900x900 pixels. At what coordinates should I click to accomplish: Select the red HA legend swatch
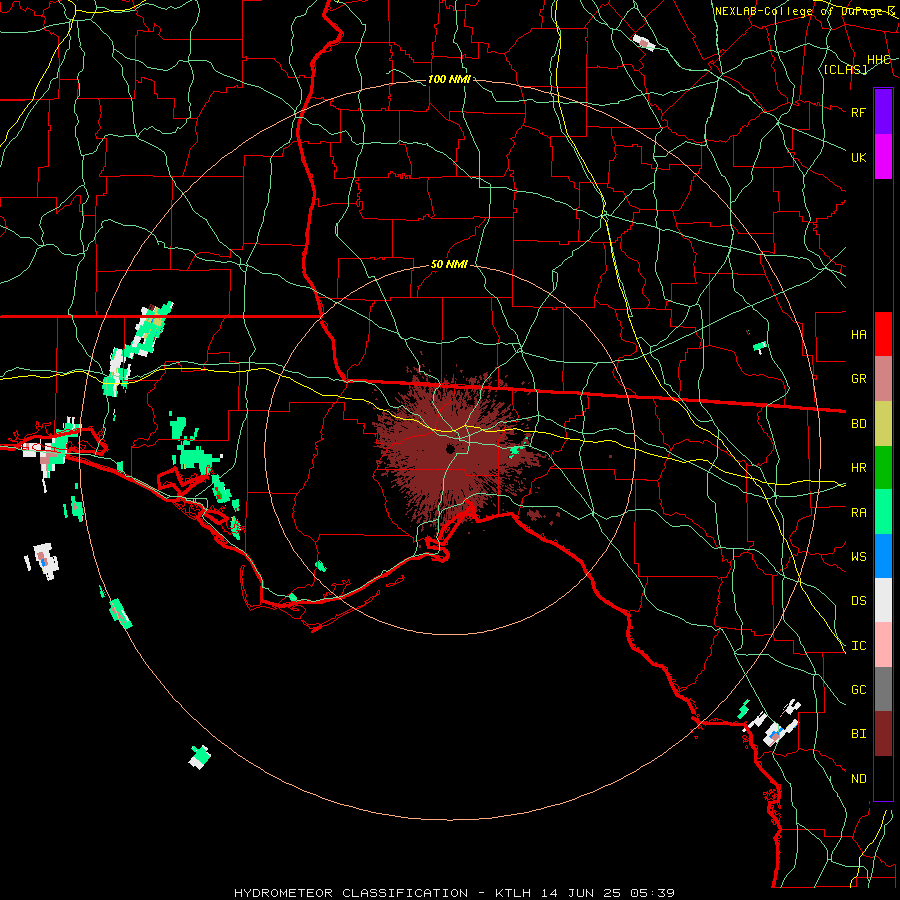coord(883,334)
